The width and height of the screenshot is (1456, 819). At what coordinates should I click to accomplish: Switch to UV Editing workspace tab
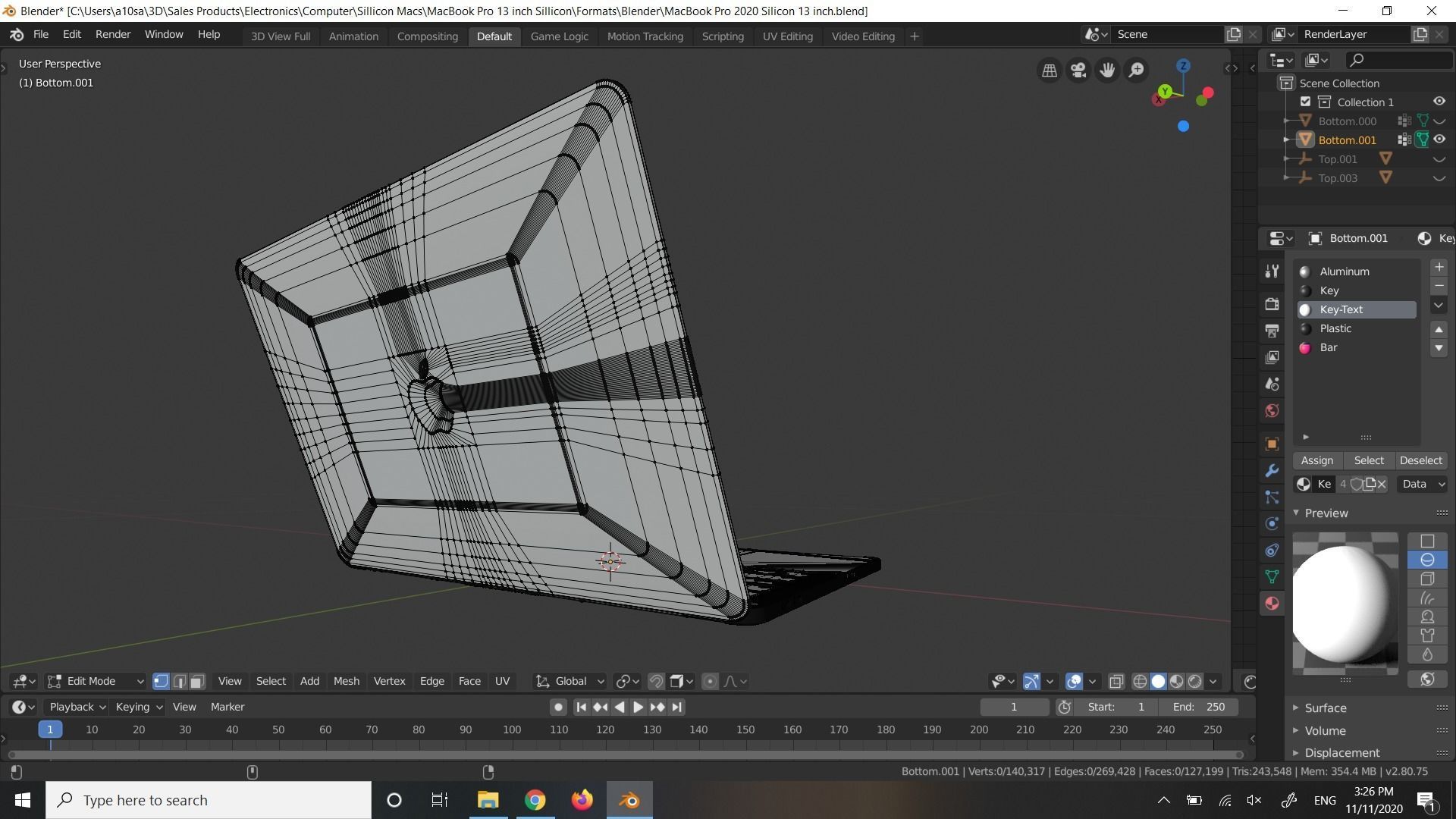point(787,36)
